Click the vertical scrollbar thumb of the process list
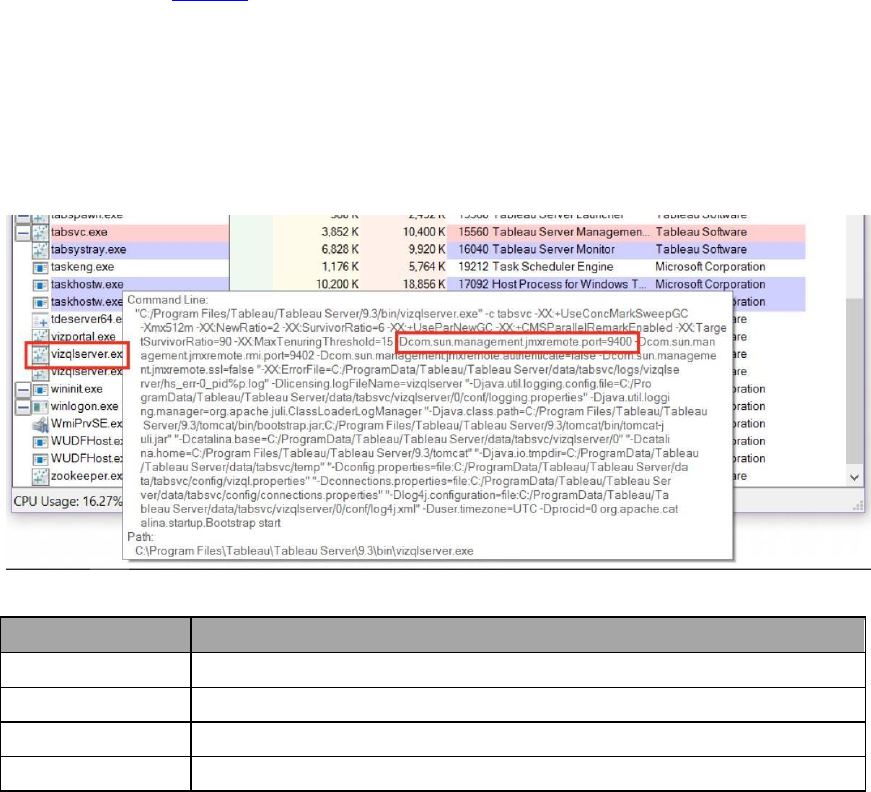Viewport: 871px width, 792px height. [x=854, y=380]
